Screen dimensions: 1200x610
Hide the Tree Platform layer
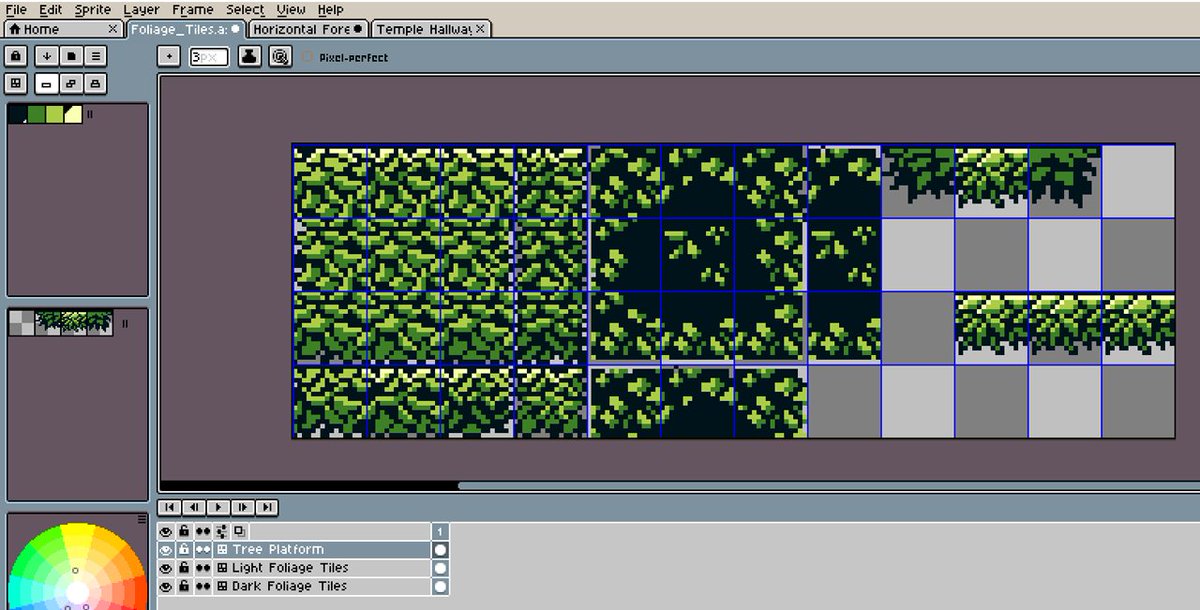[x=166, y=550]
